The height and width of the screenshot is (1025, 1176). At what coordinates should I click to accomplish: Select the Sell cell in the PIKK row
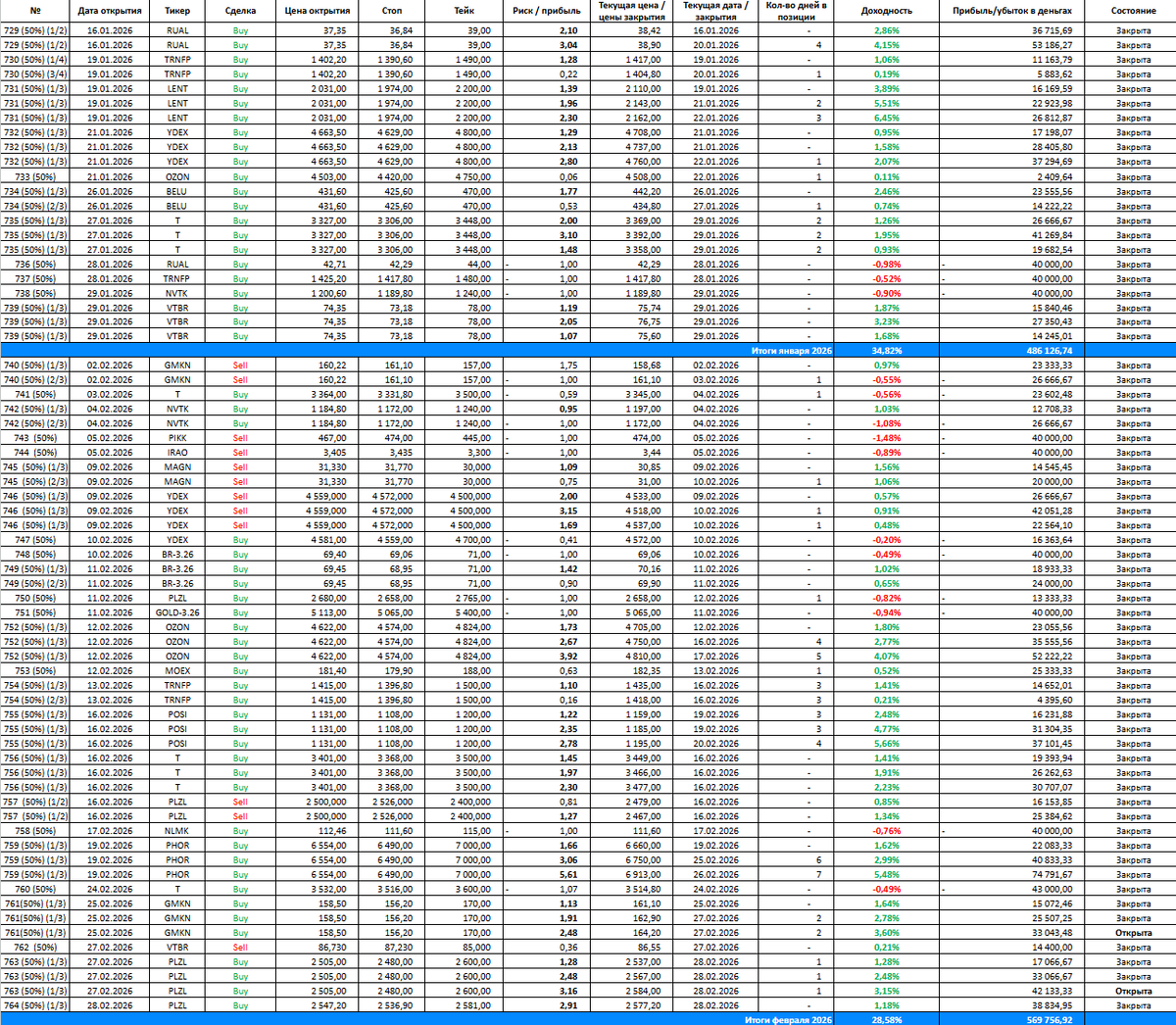240,438
